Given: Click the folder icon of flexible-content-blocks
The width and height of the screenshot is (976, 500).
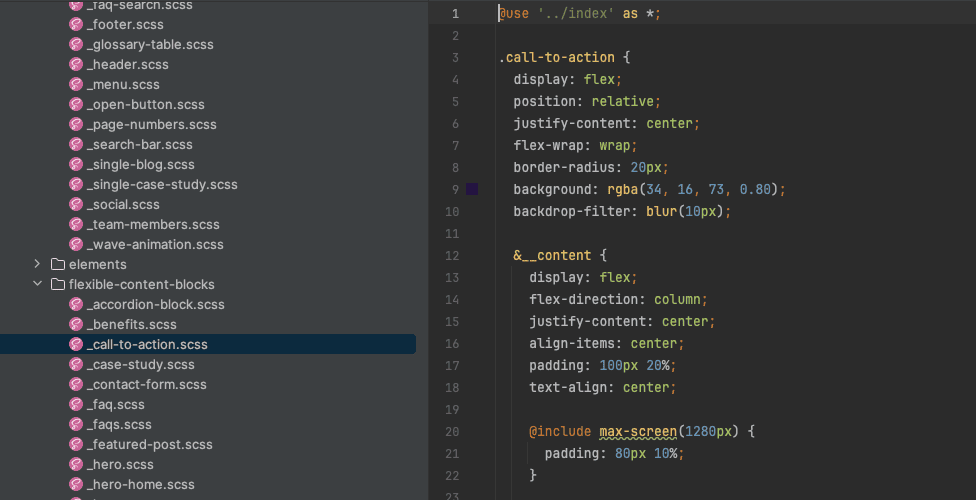Looking at the screenshot, I should 58,285.
